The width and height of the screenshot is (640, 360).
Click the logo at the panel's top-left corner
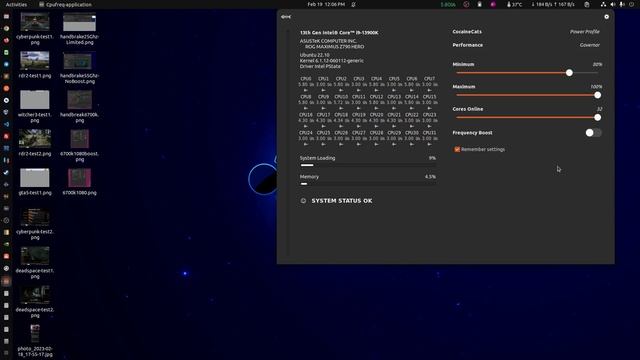point(286,17)
